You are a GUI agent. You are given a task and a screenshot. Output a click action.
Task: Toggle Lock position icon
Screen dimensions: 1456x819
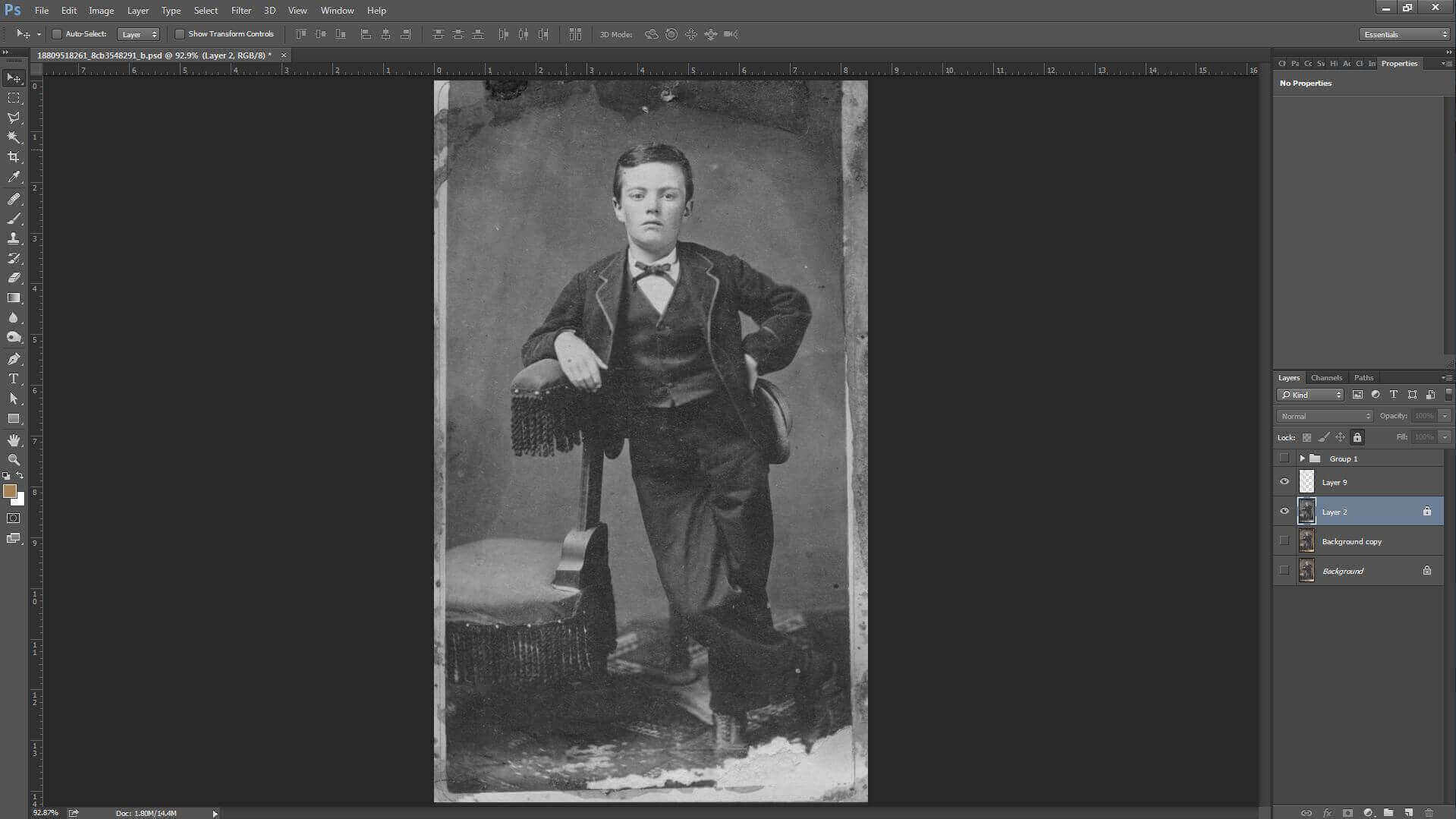(x=1341, y=437)
